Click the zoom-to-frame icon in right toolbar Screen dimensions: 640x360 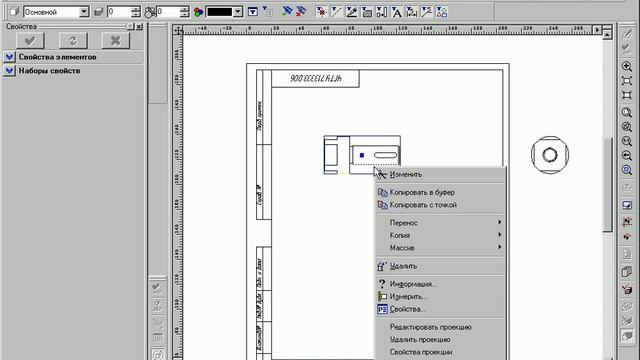pyautogui.click(x=627, y=81)
